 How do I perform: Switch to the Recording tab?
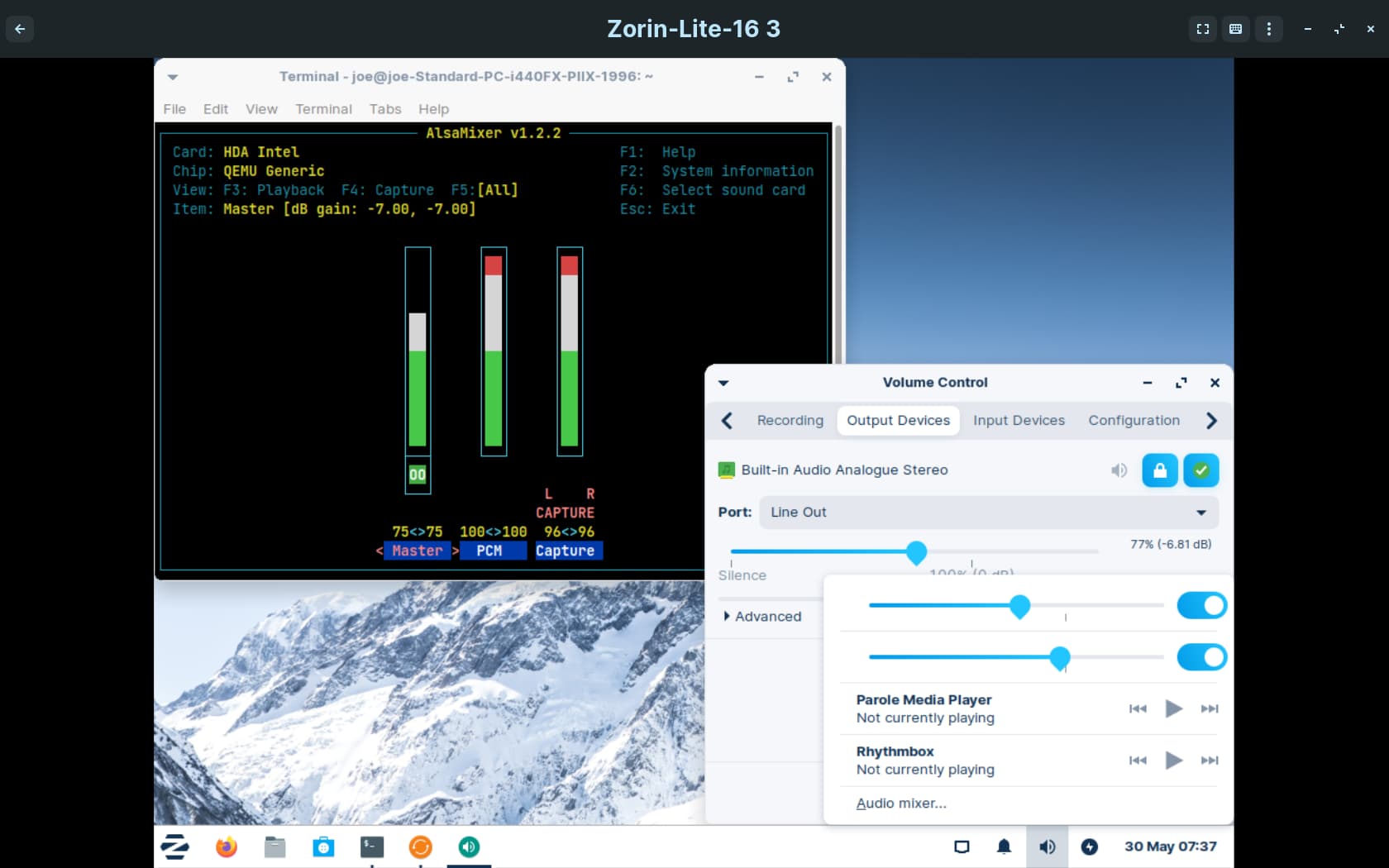click(x=790, y=421)
